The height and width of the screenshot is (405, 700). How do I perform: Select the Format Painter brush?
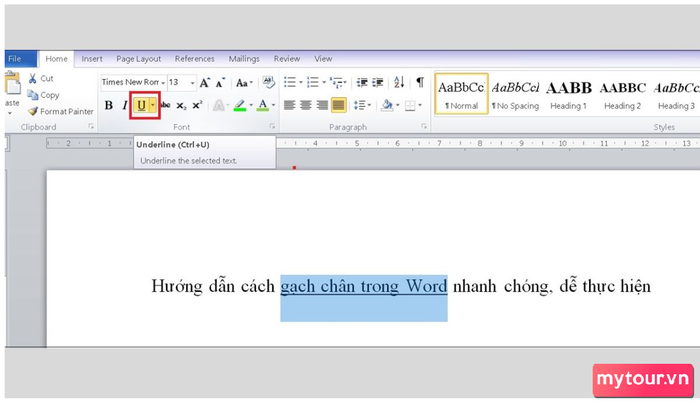(x=33, y=111)
